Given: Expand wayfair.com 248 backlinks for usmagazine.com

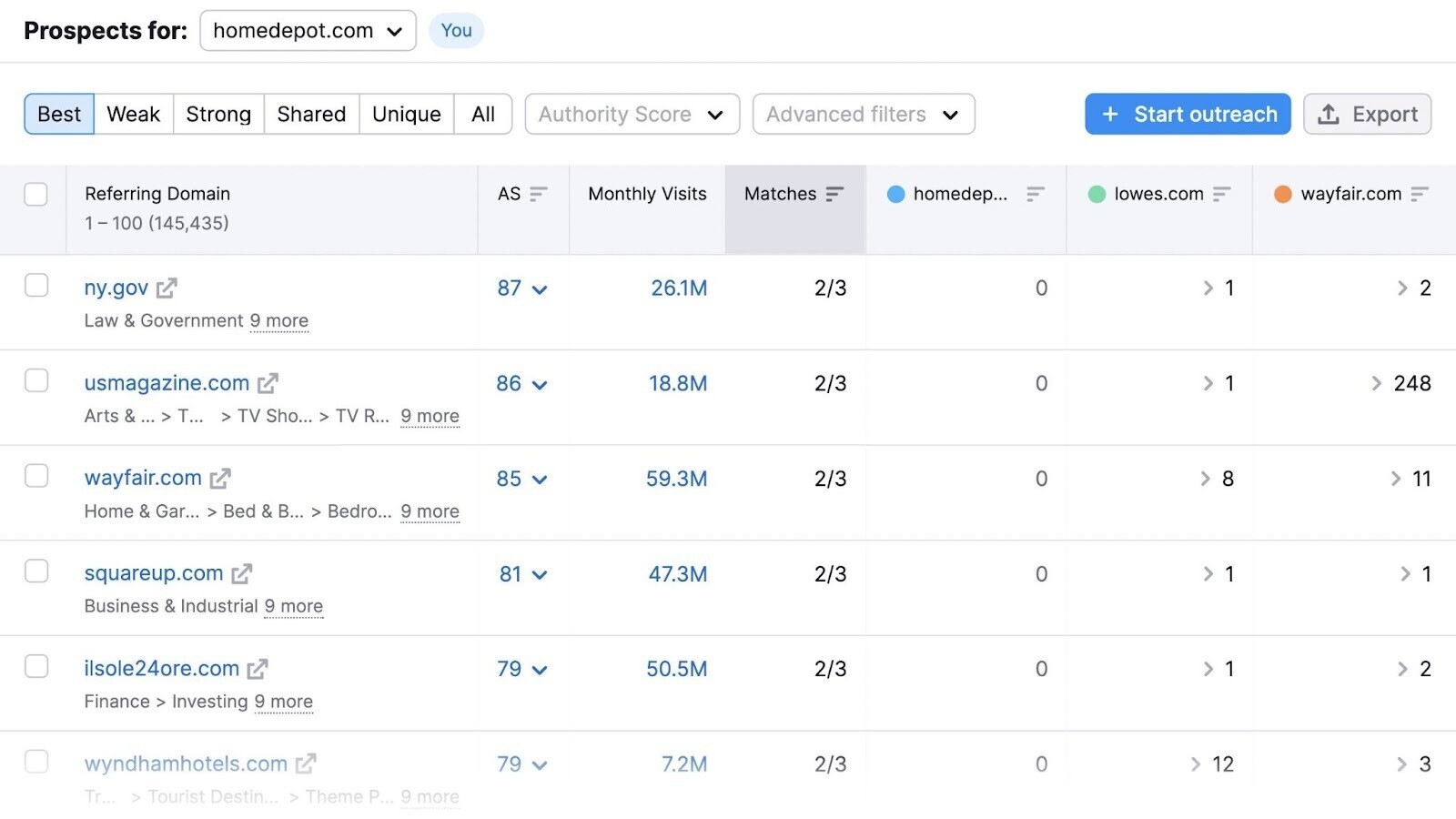Looking at the screenshot, I should point(1377,384).
